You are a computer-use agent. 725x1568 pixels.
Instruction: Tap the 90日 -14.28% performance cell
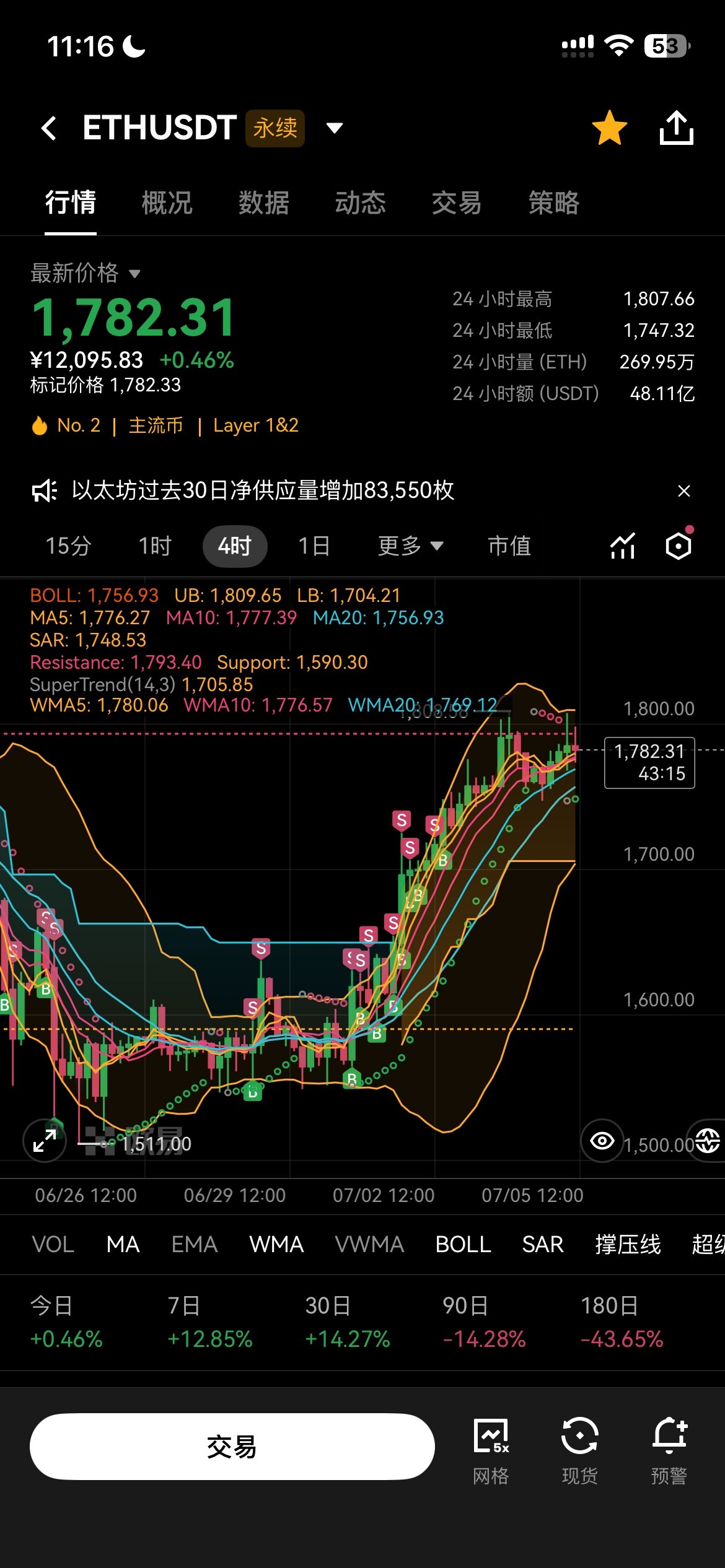pos(485,1322)
